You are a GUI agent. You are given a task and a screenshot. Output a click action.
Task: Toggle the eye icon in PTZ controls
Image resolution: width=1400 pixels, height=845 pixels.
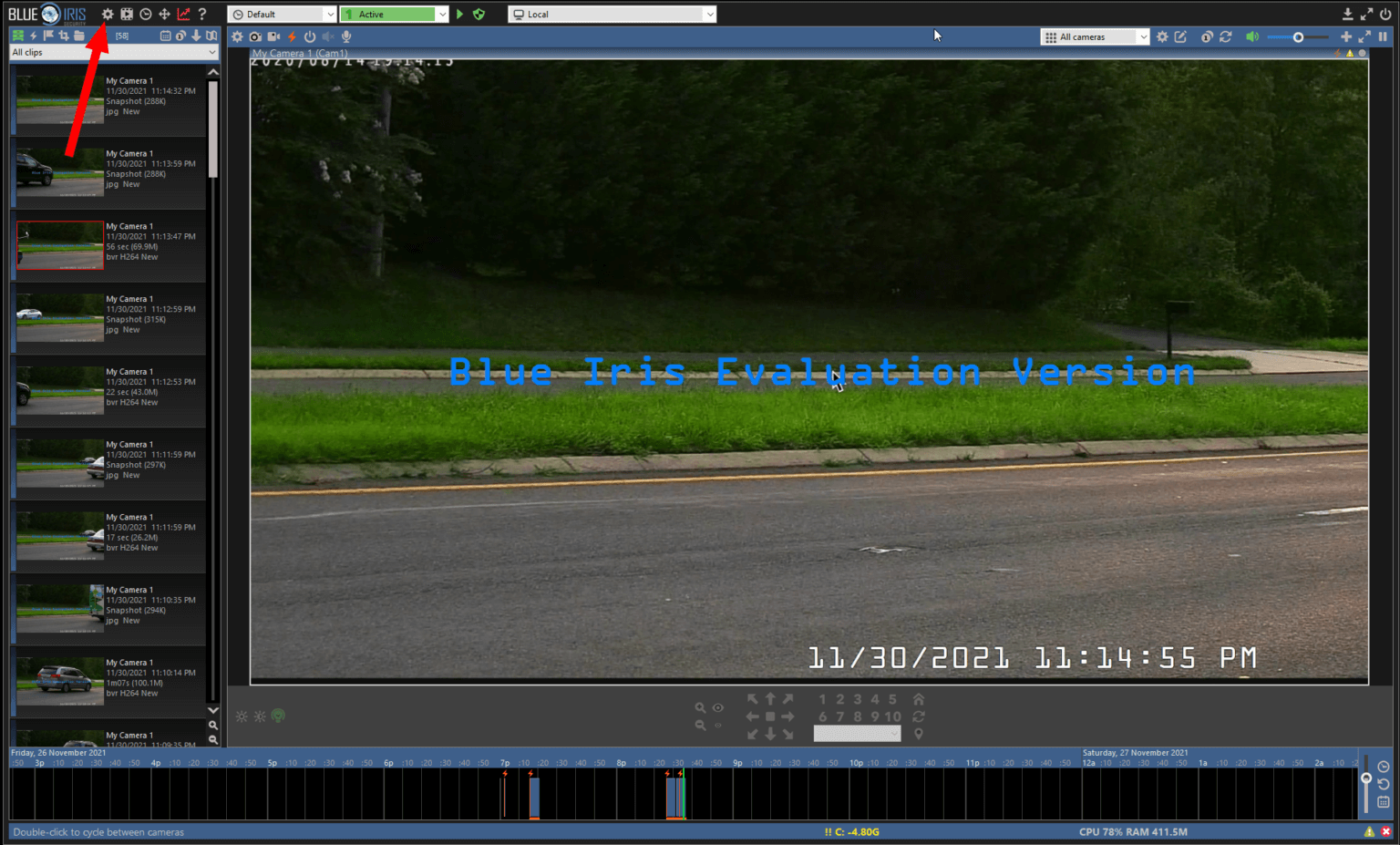click(x=718, y=707)
